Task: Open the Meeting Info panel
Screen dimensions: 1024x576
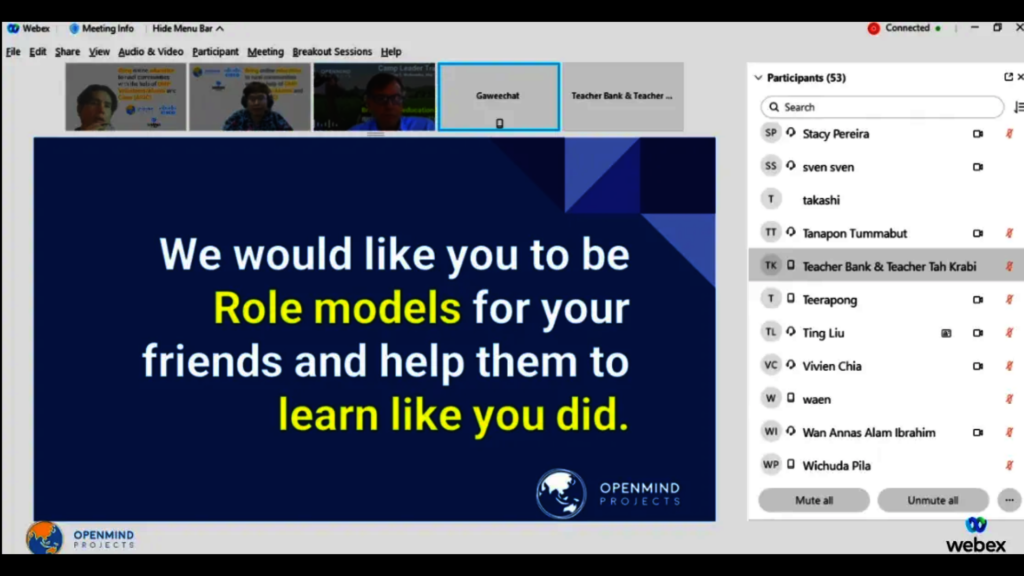Action: coord(101,28)
